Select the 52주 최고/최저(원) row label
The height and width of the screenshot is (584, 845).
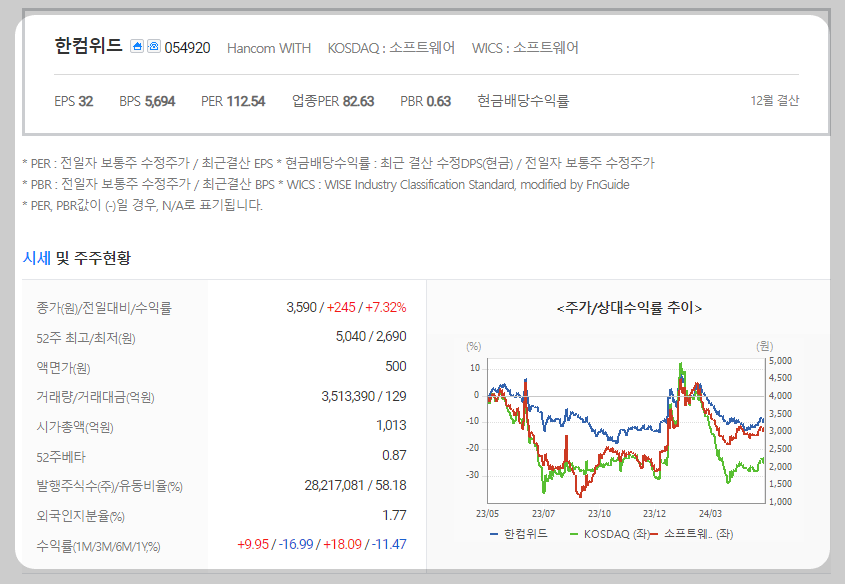(x=86, y=338)
